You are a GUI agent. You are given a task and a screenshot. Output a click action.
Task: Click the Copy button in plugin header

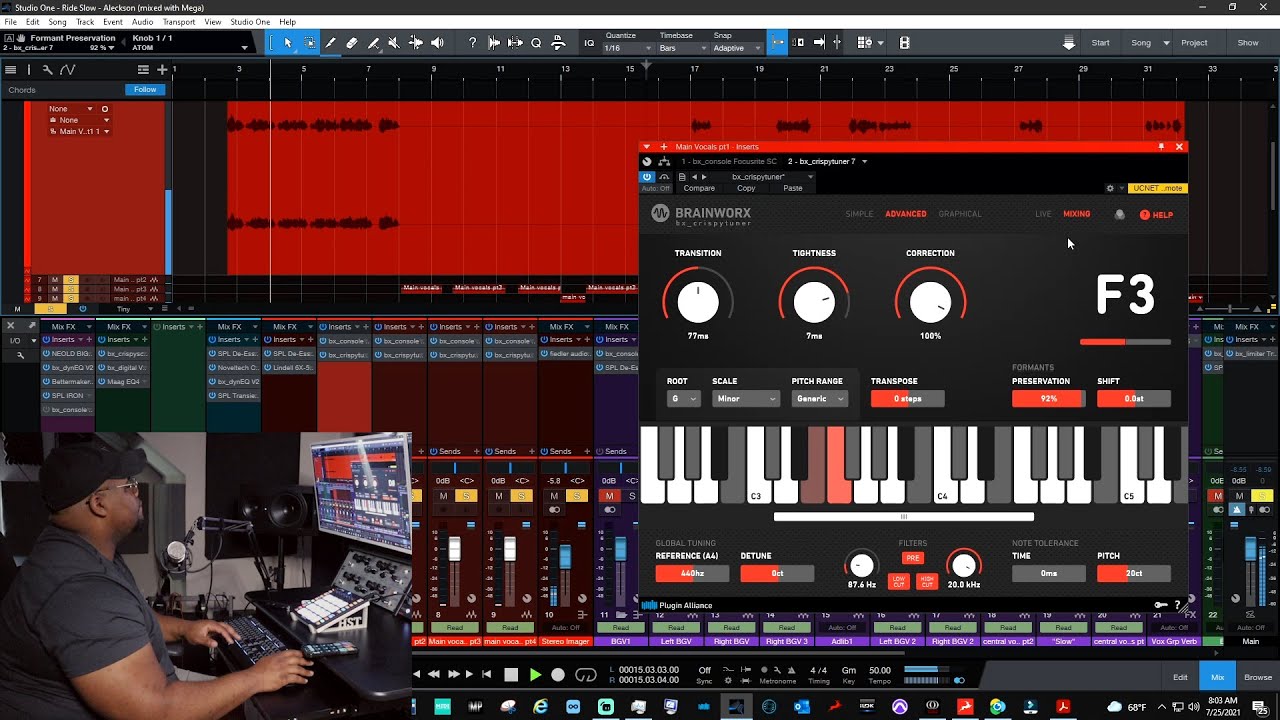point(746,188)
